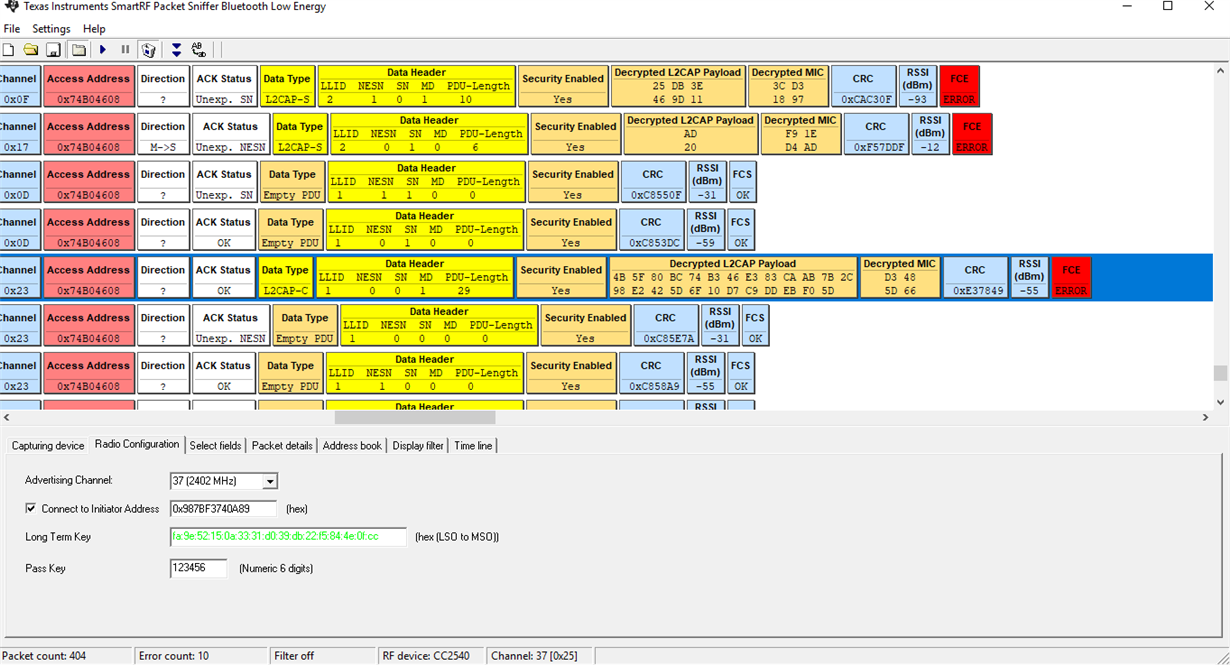Click status bar RF device: CC2540
The height and width of the screenshot is (665, 1230).
[x=431, y=656]
